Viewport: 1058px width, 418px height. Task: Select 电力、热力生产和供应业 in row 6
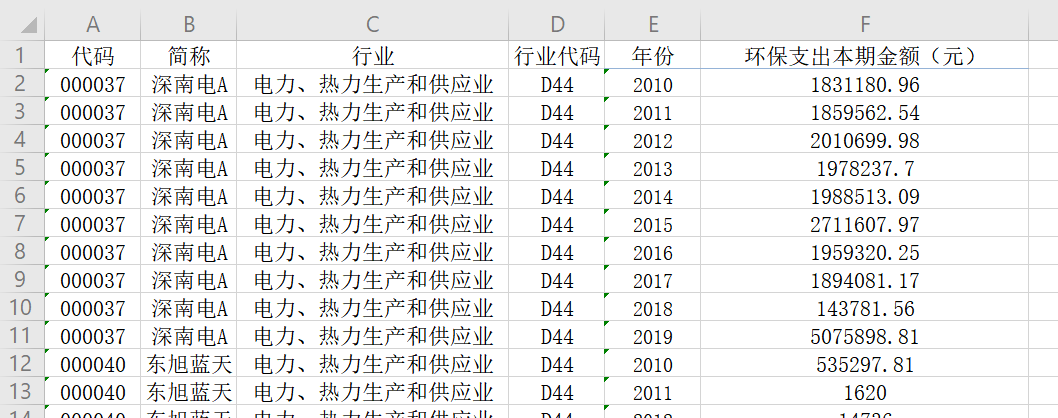(374, 197)
